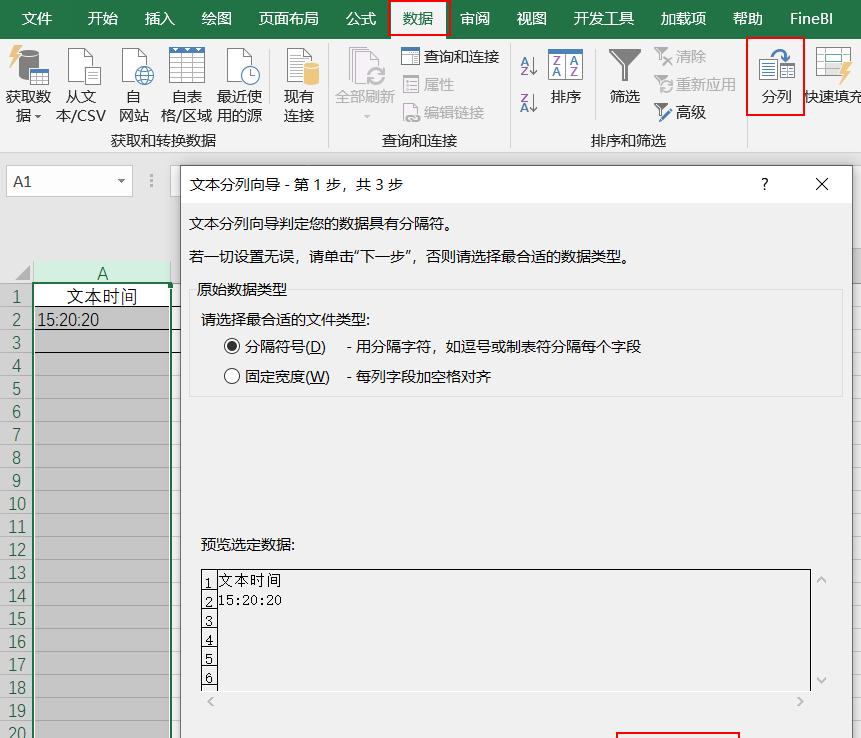
Task: Close the 文本分列向导 dialog
Action: pyautogui.click(x=822, y=184)
